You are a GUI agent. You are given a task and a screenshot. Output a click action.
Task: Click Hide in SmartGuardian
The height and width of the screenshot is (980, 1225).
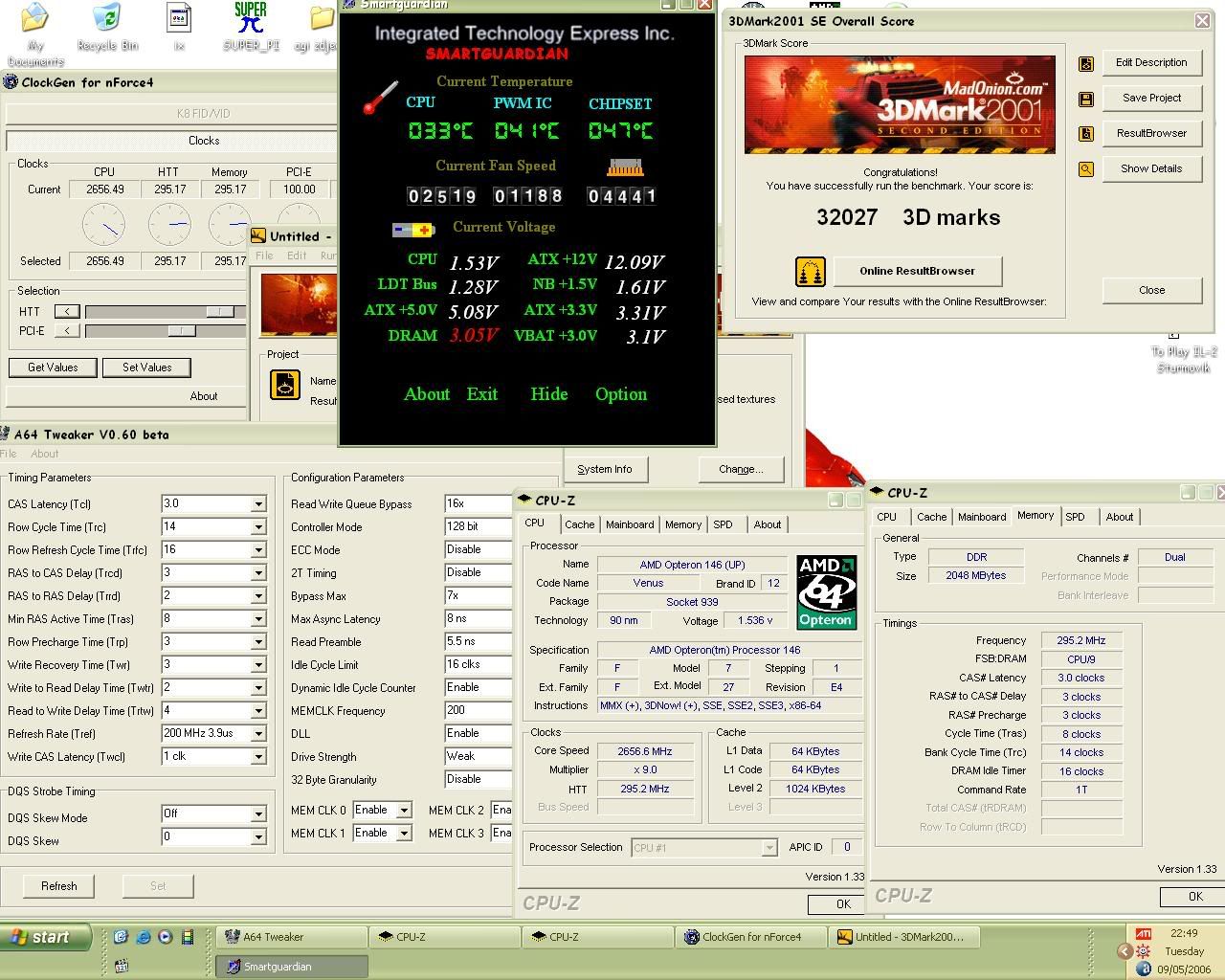(x=549, y=394)
